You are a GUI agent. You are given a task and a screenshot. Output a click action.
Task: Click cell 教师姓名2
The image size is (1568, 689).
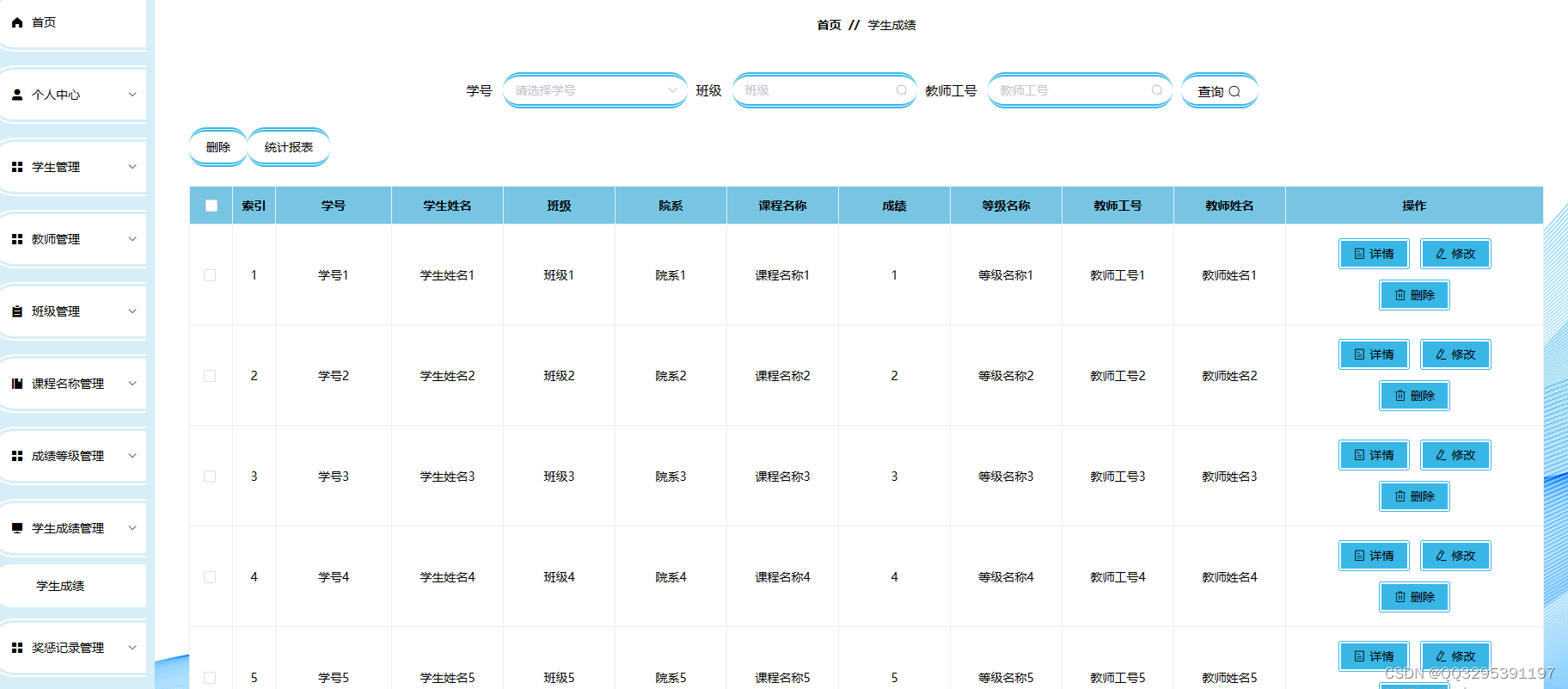coord(1229,376)
